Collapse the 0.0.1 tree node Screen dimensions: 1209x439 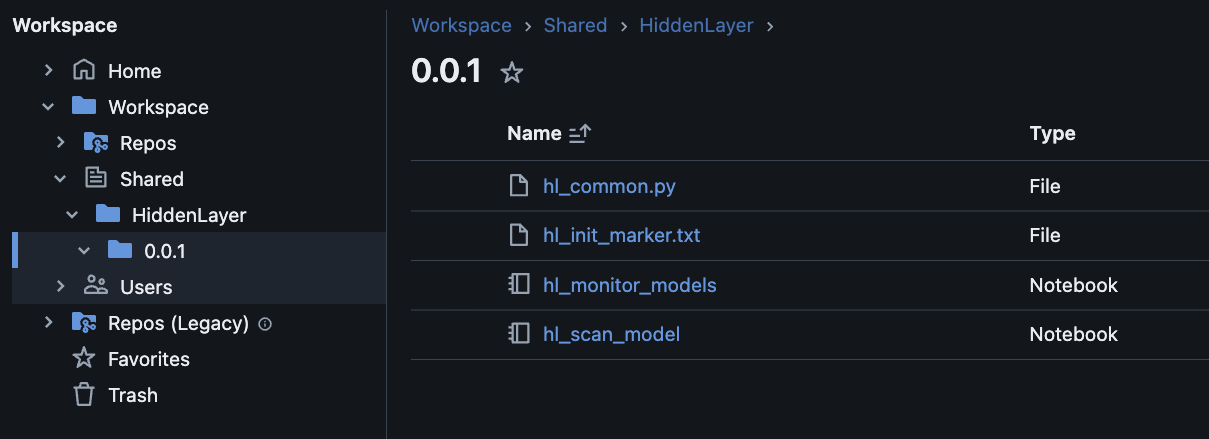pos(84,250)
